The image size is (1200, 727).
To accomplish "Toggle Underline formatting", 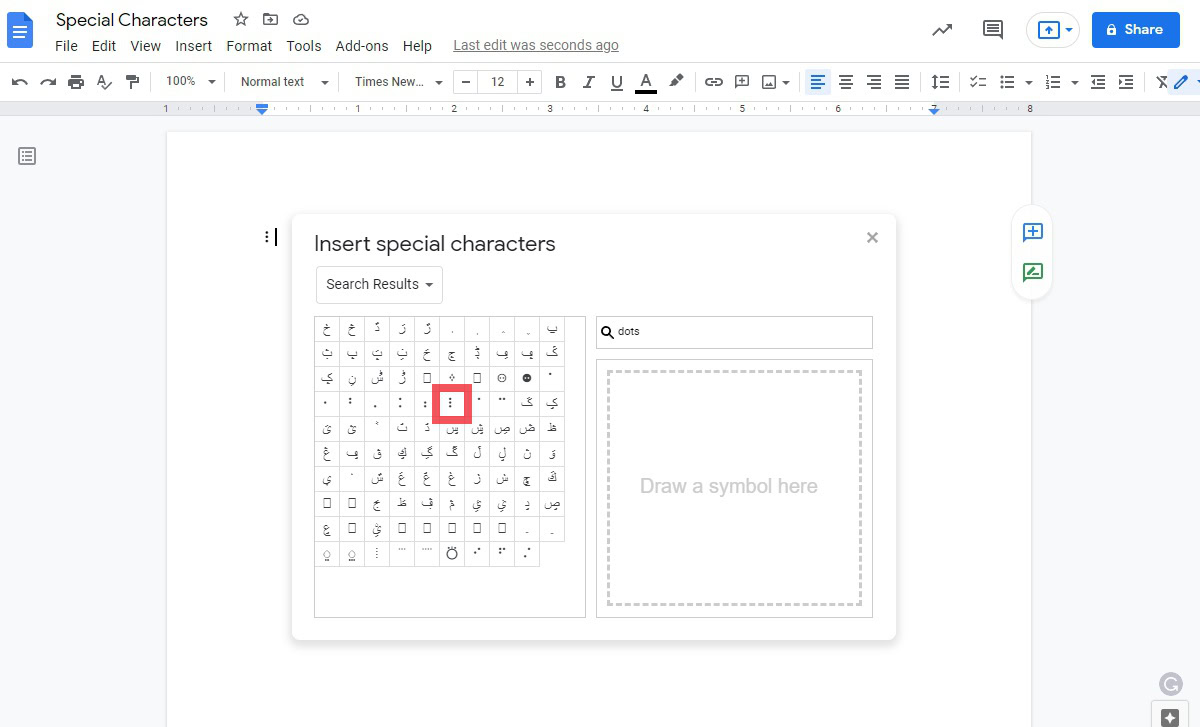I will pyautogui.click(x=616, y=82).
